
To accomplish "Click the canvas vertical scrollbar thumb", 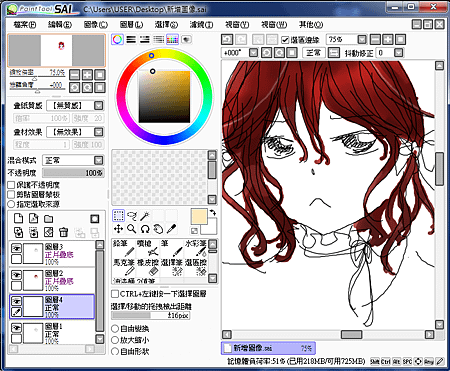I will point(439,169).
